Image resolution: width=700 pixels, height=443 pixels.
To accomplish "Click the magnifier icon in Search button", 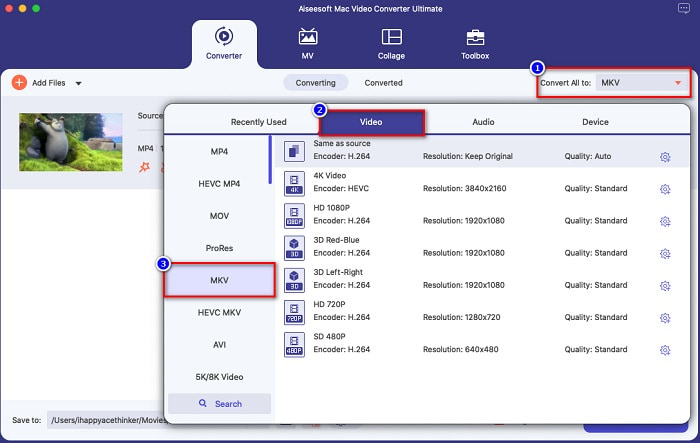I will tap(203, 403).
